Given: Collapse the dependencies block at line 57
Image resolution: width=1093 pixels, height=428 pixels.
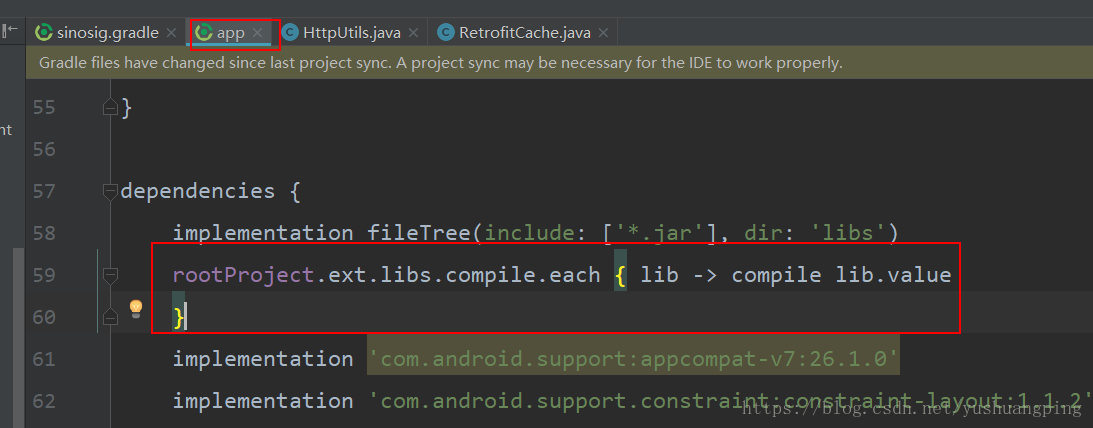Looking at the screenshot, I should click(x=110, y=191).
